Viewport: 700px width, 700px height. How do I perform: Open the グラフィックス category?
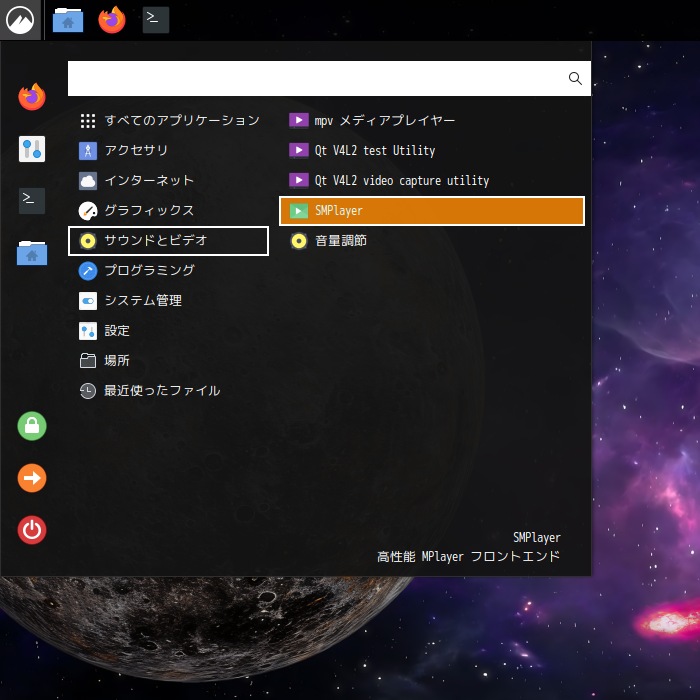coord(169,211)
